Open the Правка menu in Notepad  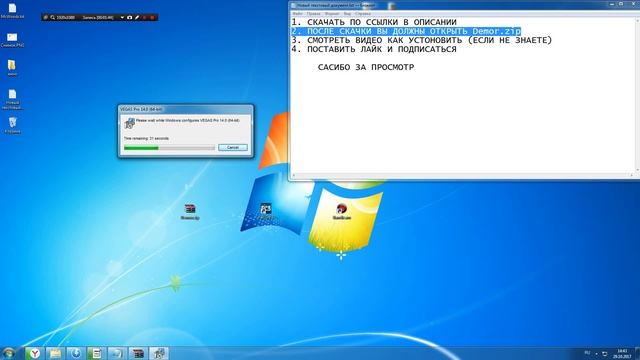[x=313, y=14]
